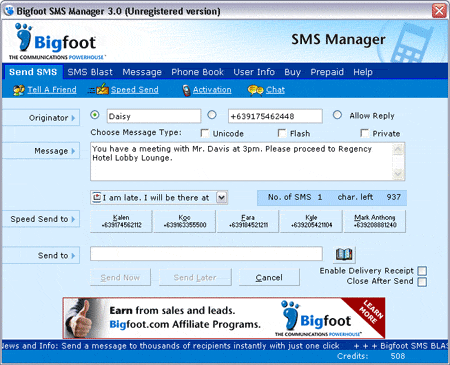Click message box scroll down arrow
Screen dimensions: 450x365
[398, 174]
